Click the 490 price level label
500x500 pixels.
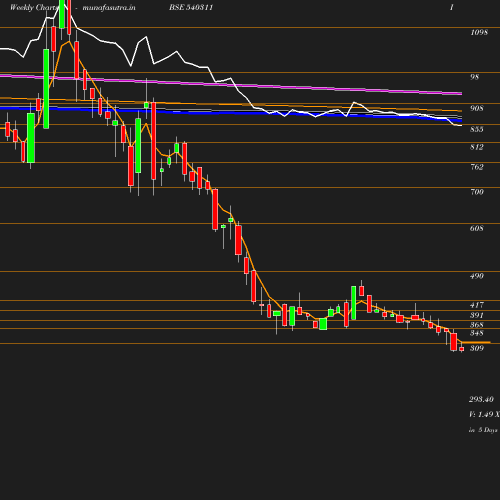tap(477, 276)
